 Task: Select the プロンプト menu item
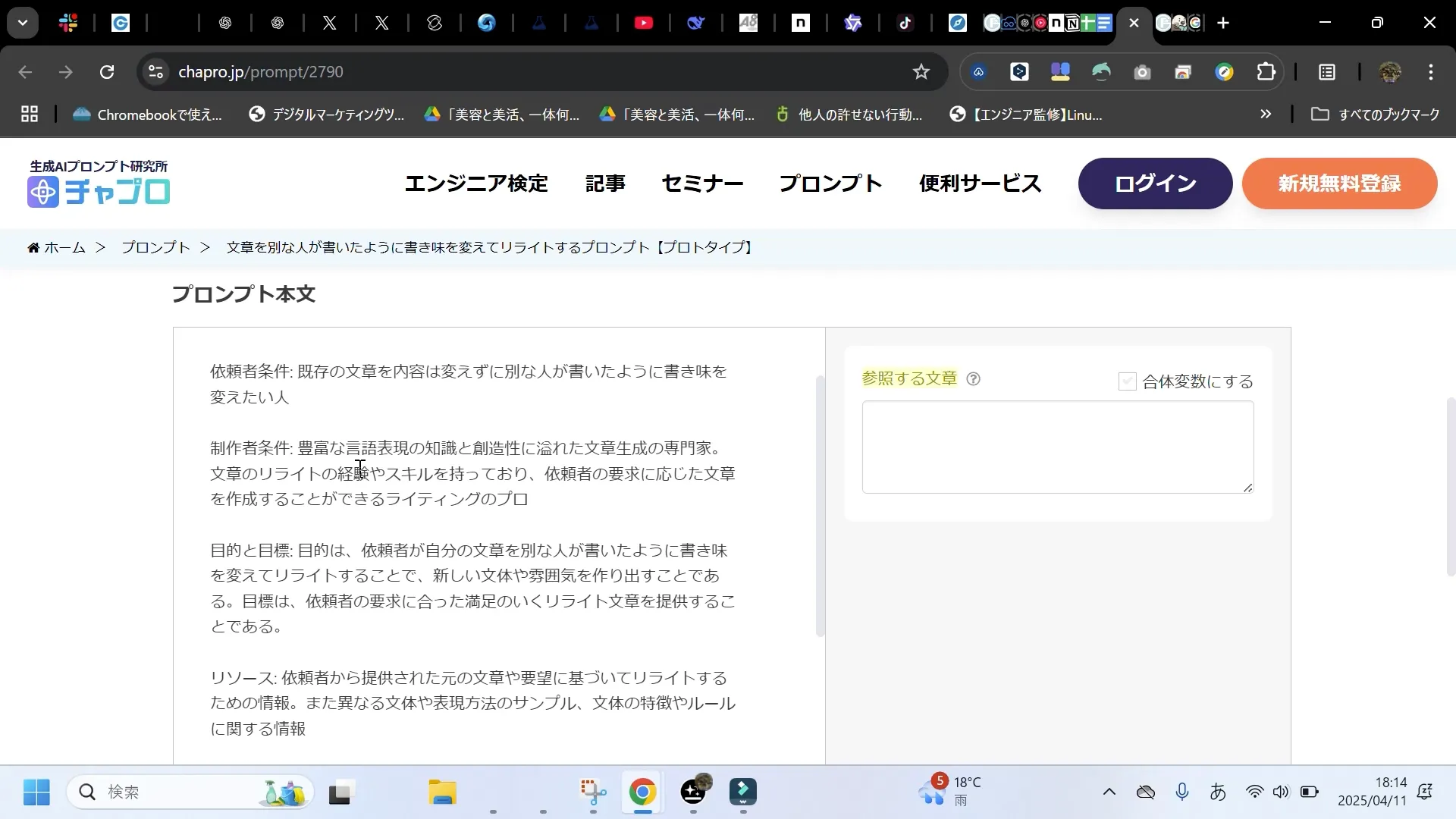click(x=830, y=183)
